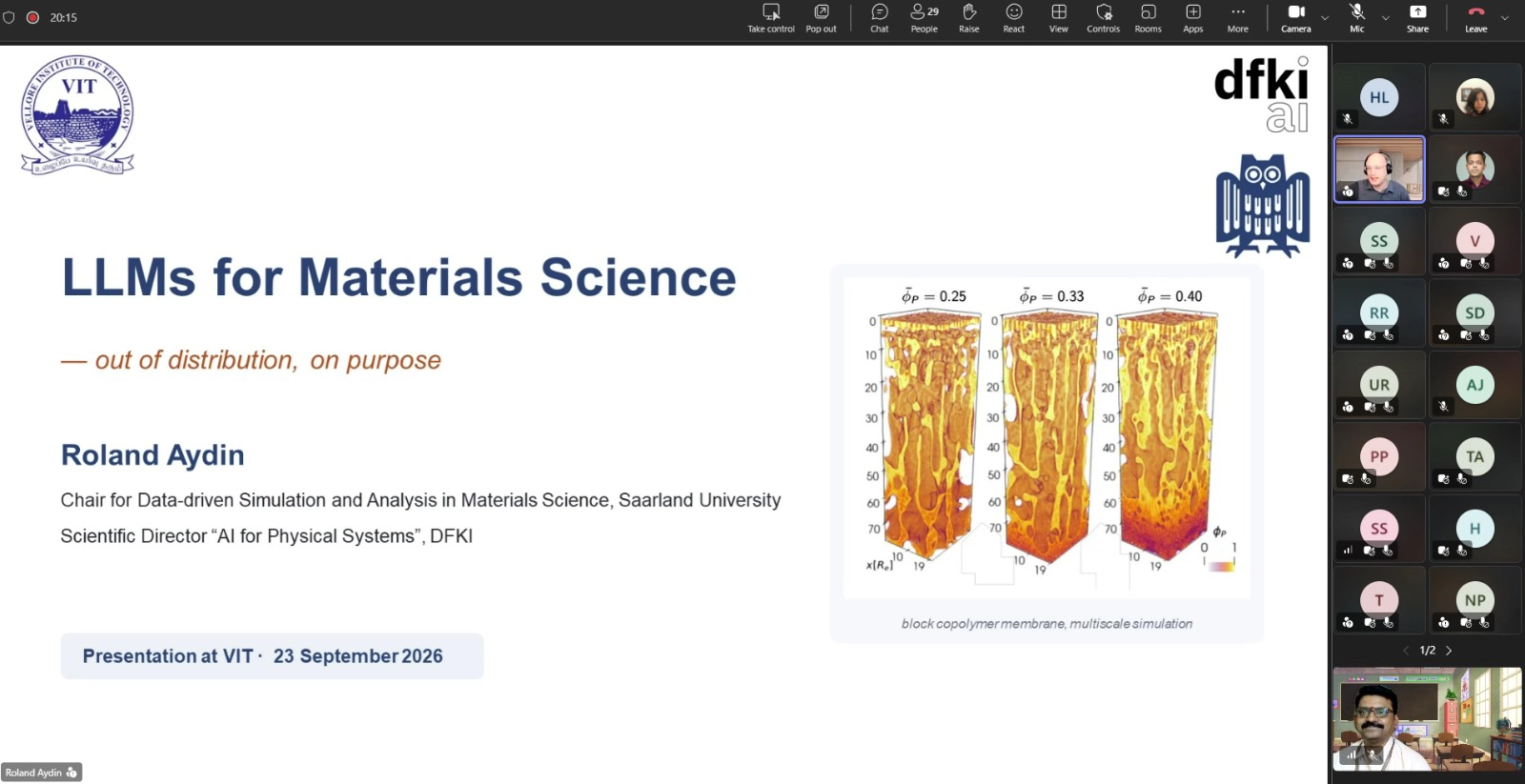The width and height of the screenshot is (1525, 784).
Task: Pop out the shared content
Action: pos(821,18)
